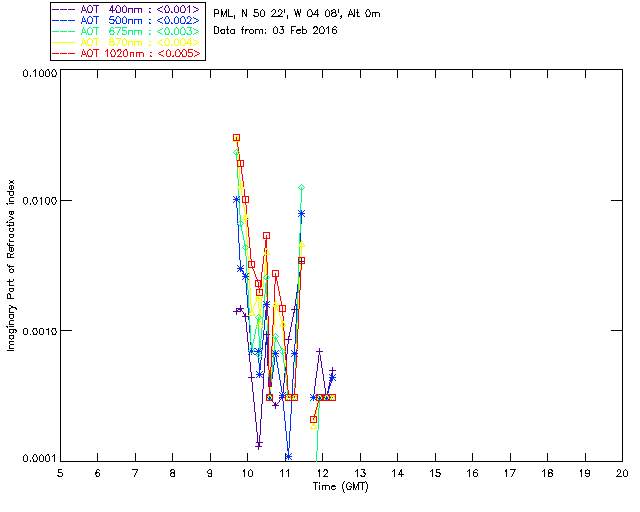Screen dimensions: 640x512
Task: Click the 0.0010 y-axis tick label
Action: click(x=40, y=331)
